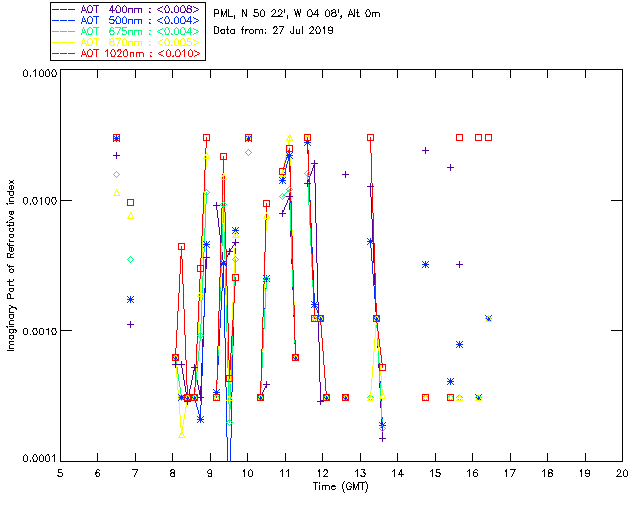The width and height of the screenshot is (640, 512).
Task: Click the blue asterisk marker at time 14.7
Action: coord(425,265)
